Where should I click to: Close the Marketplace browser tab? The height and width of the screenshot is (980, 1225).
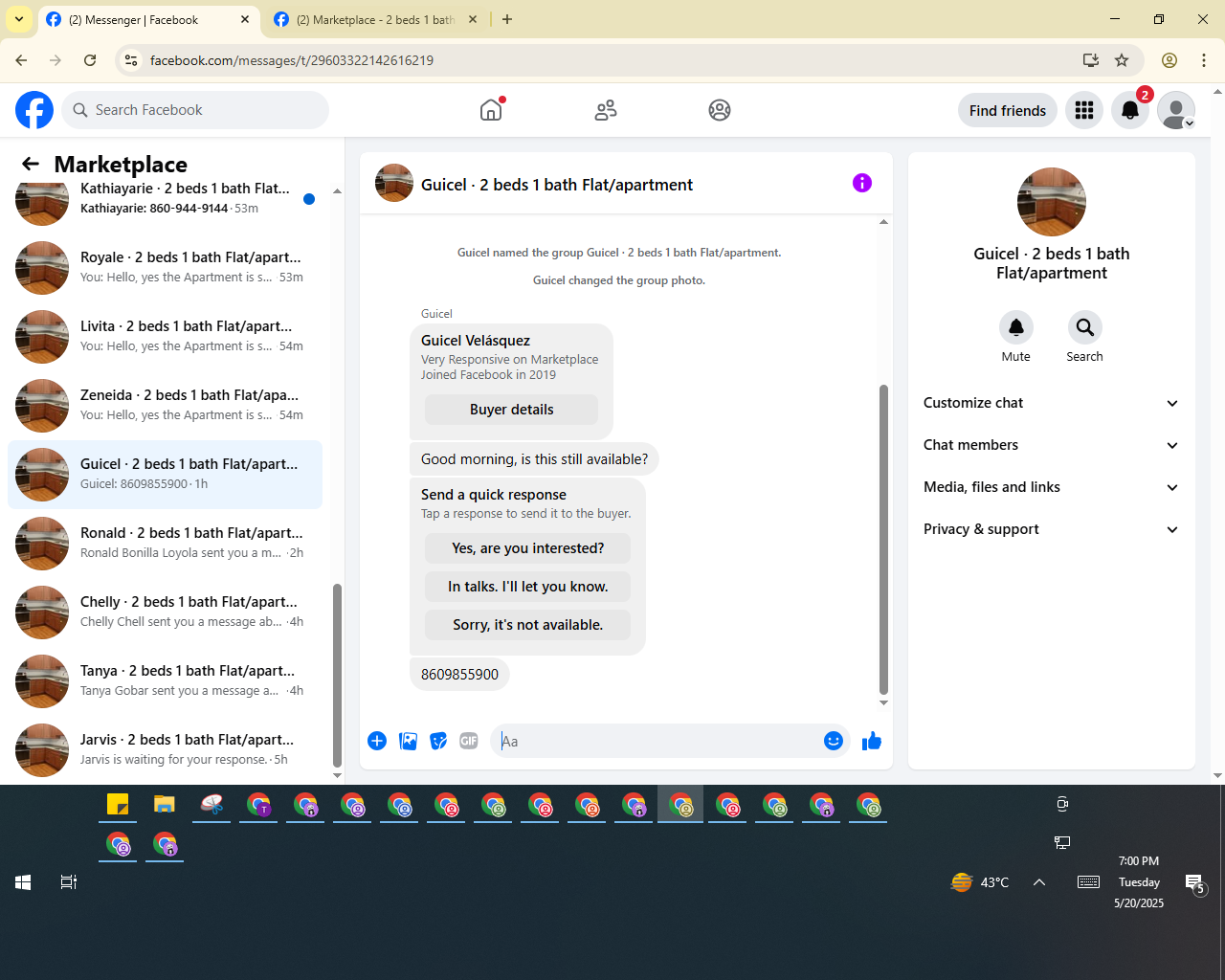pos(473,19)
